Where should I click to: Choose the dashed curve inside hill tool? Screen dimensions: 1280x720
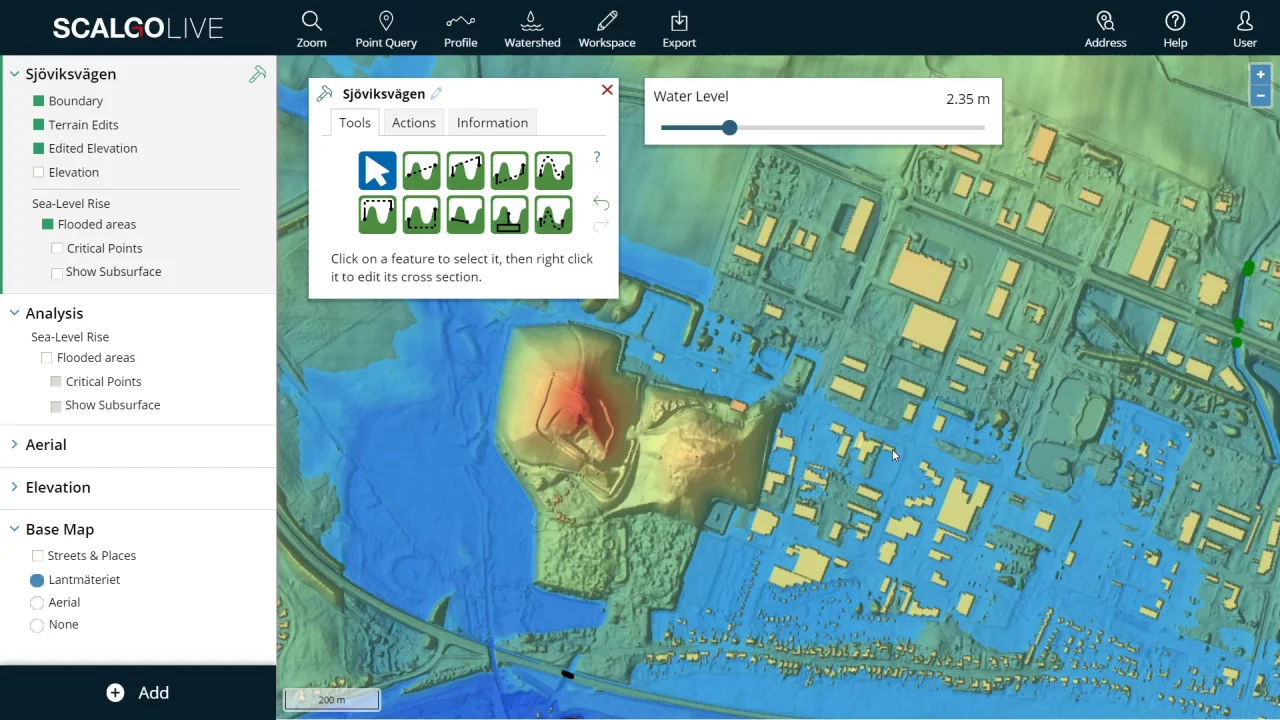pyautogui.click(x=554, y=215)
